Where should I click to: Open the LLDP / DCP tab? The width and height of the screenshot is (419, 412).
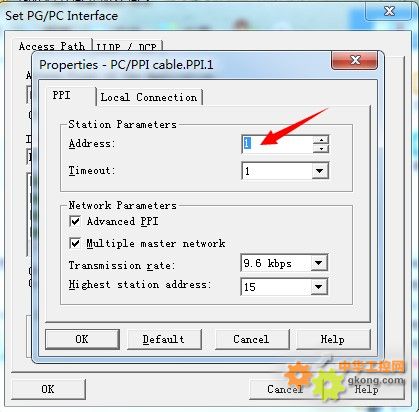[127, 47]
